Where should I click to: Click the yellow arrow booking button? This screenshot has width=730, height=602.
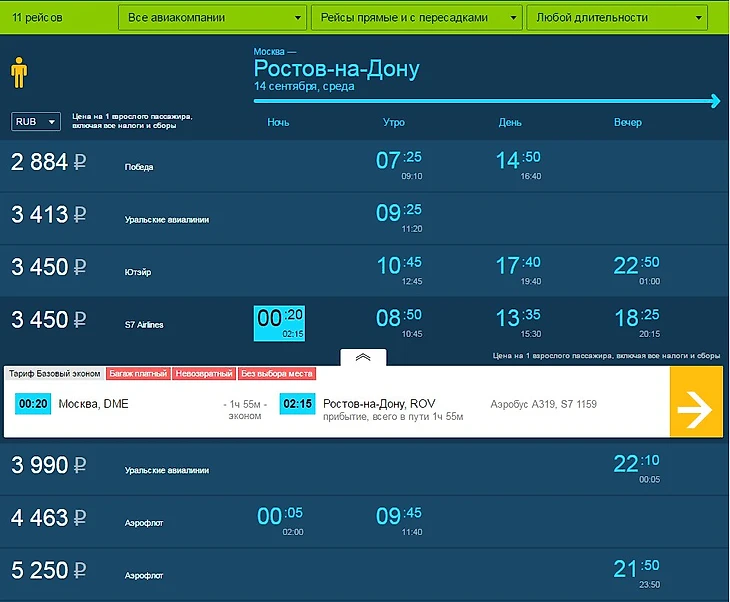(x=695, y=401)
